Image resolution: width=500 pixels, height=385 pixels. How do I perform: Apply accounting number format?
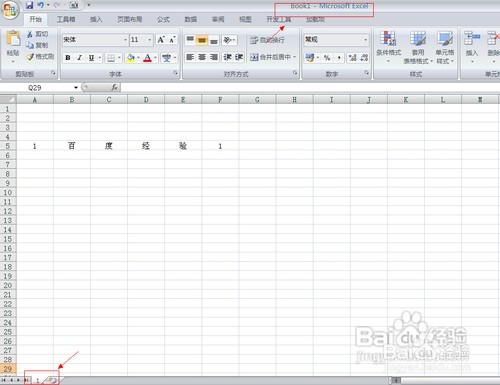tap(310, 58)
